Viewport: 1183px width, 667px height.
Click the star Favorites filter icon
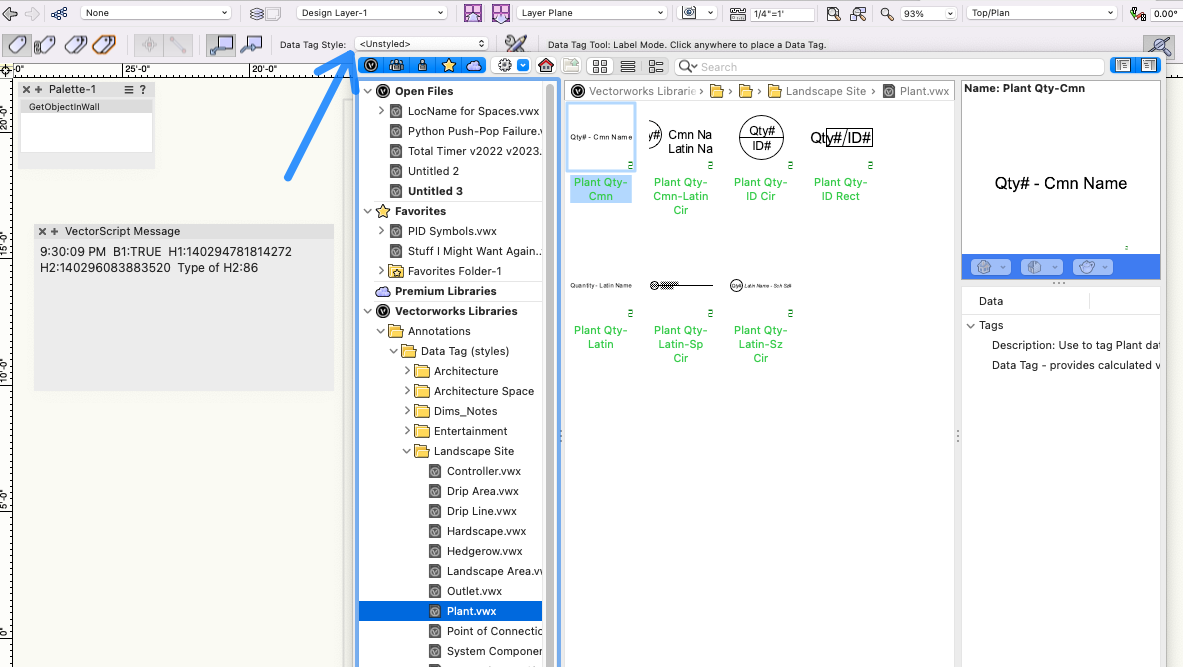[448, 66]
